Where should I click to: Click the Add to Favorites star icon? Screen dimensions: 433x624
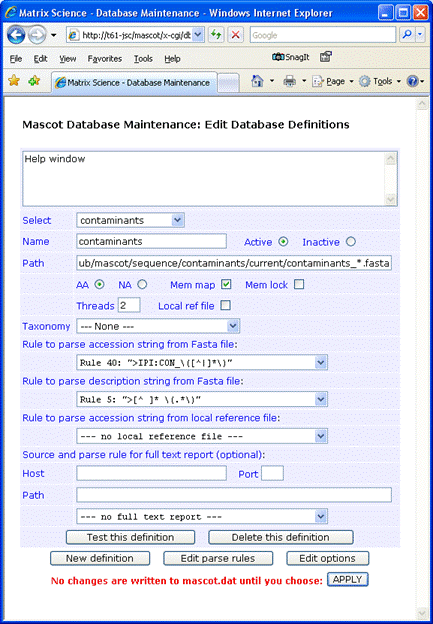[34, 81]
